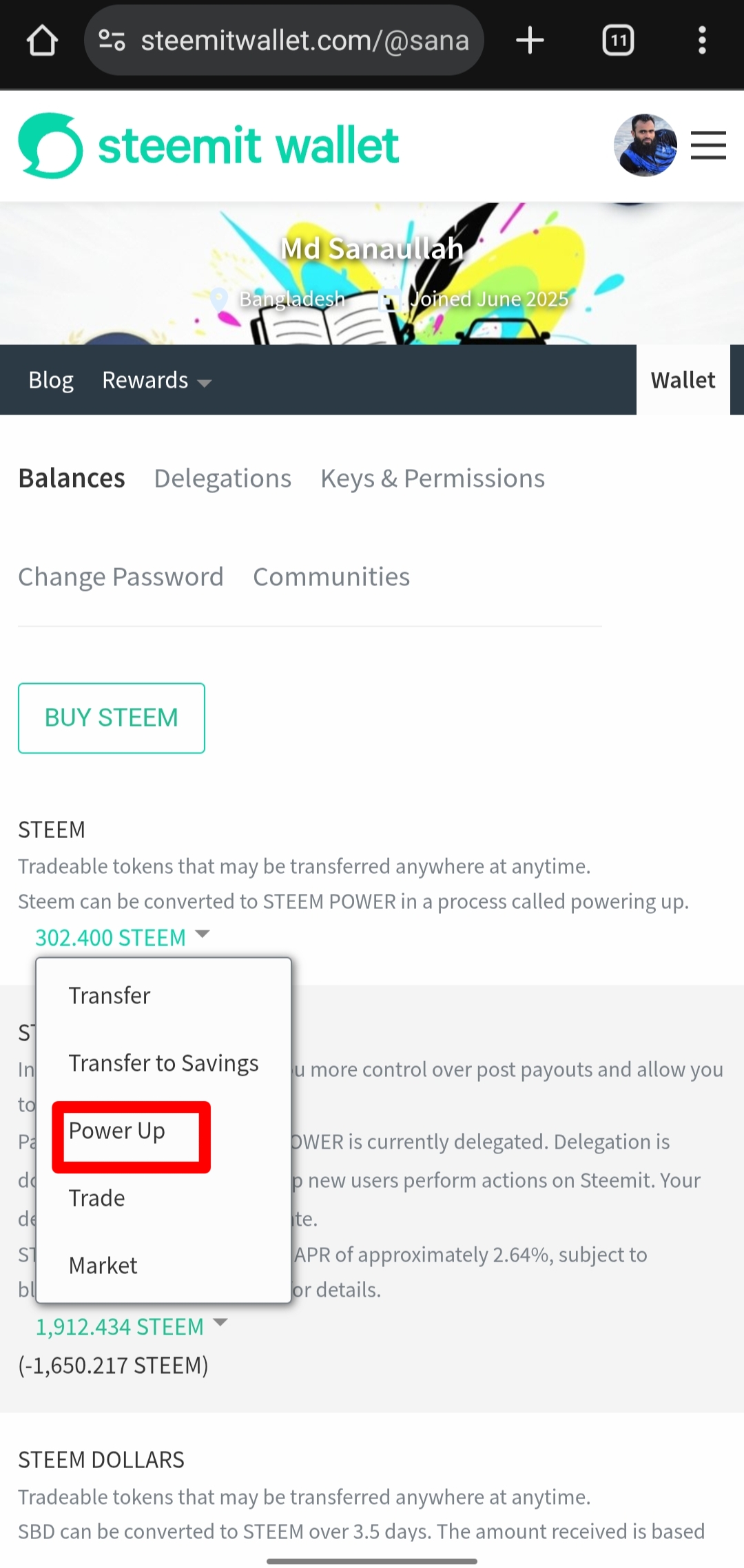Select Power Up from the menu
The width and height of the screenshot is (744, 1568).
117,1131
